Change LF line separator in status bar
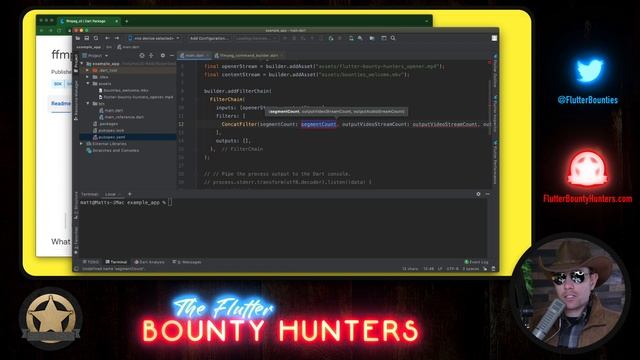The height and width of the screenshot is (360, 640). tap(440, 269)
